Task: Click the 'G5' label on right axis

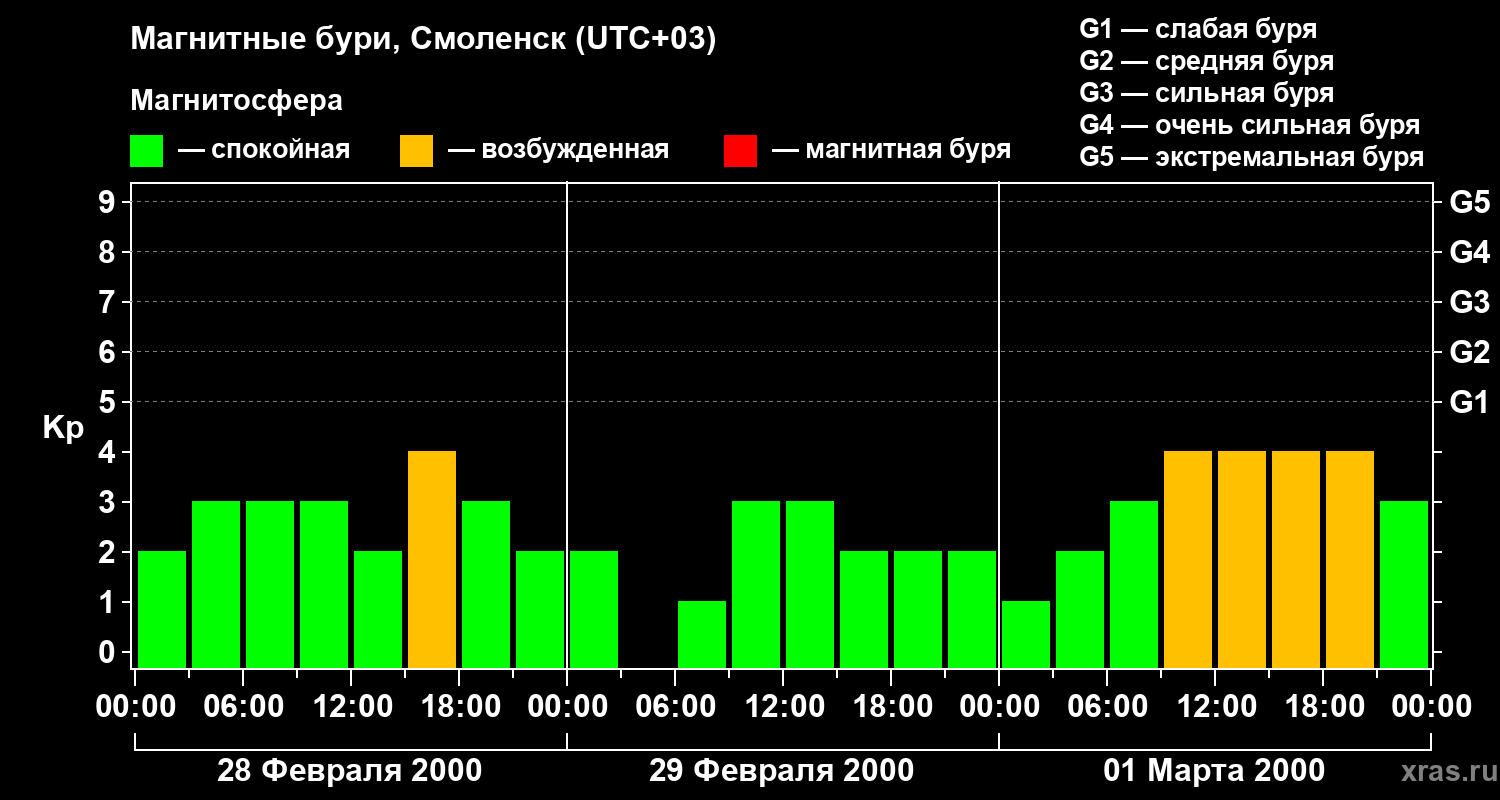Action: [x=1469, y=202]
